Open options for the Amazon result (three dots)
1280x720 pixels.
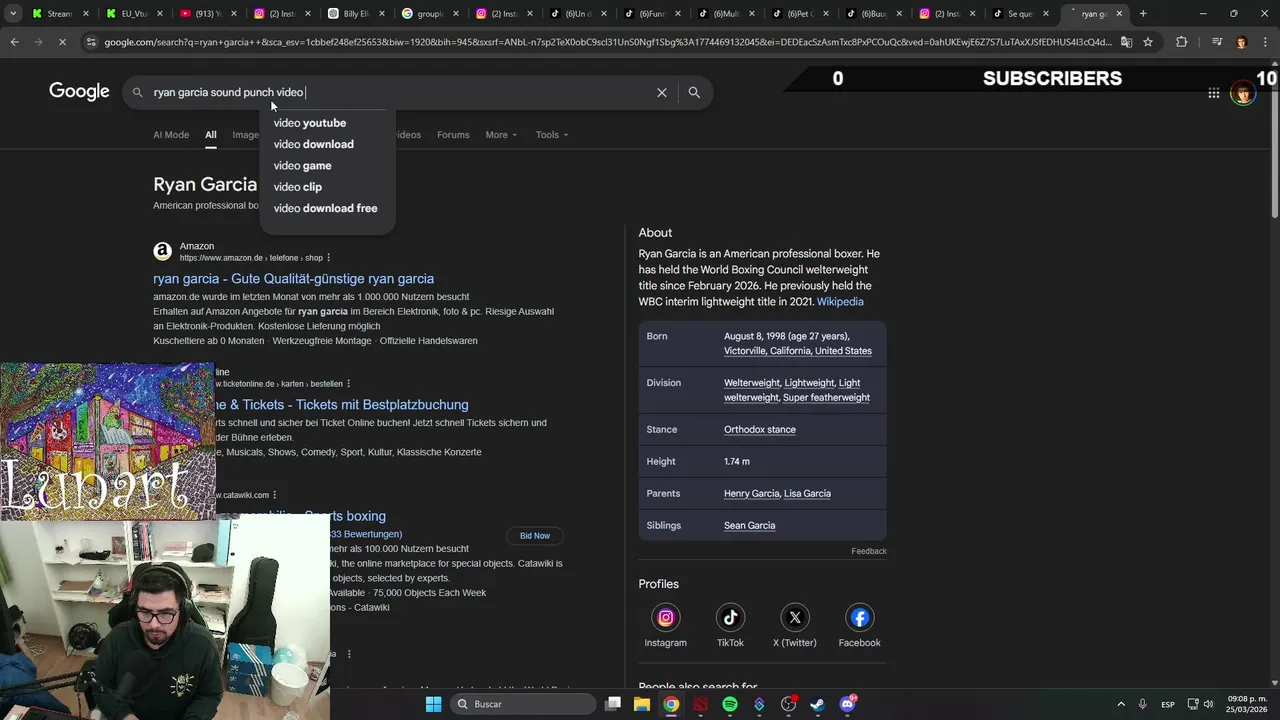point(328,258)
